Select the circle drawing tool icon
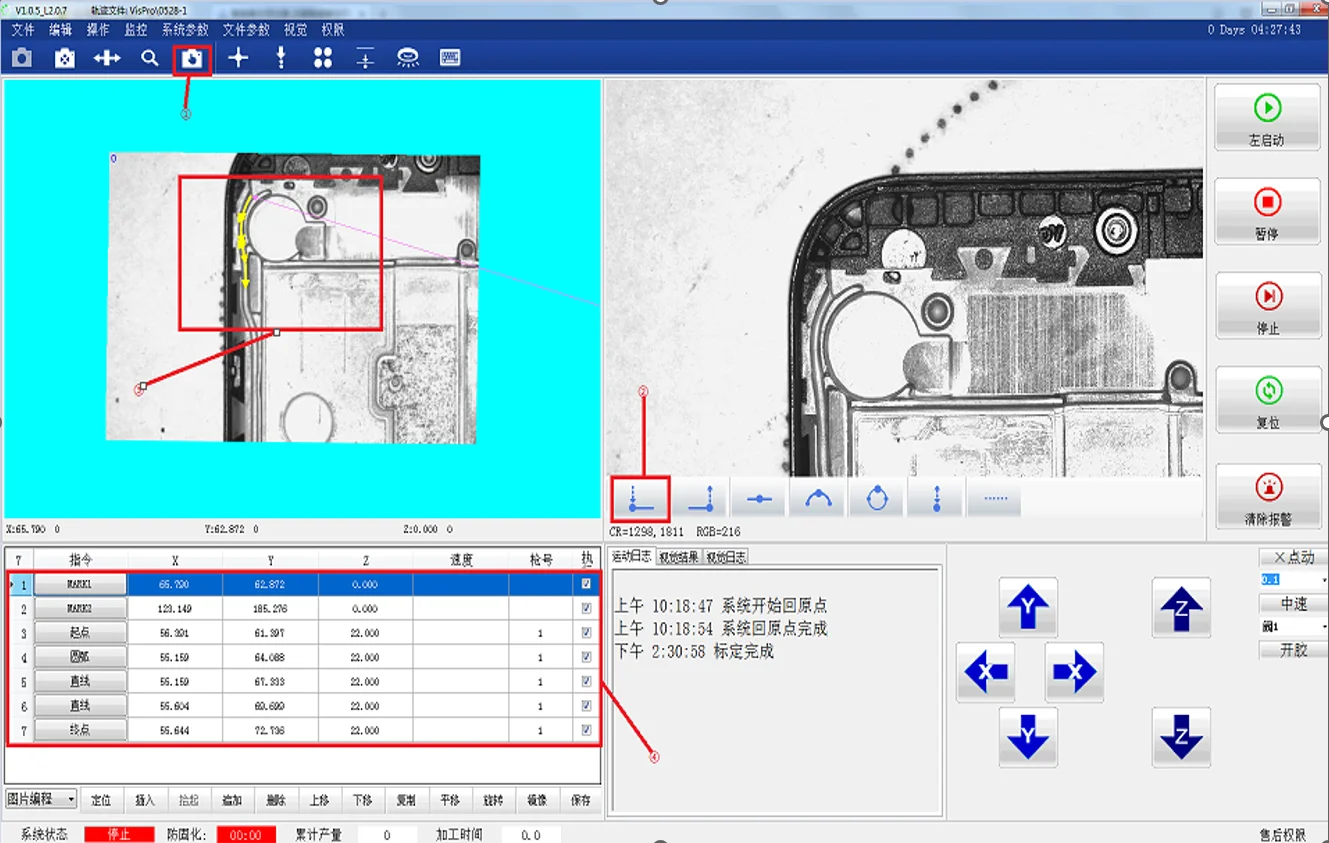Screen dimensions: 1329x843 (877, 497)
